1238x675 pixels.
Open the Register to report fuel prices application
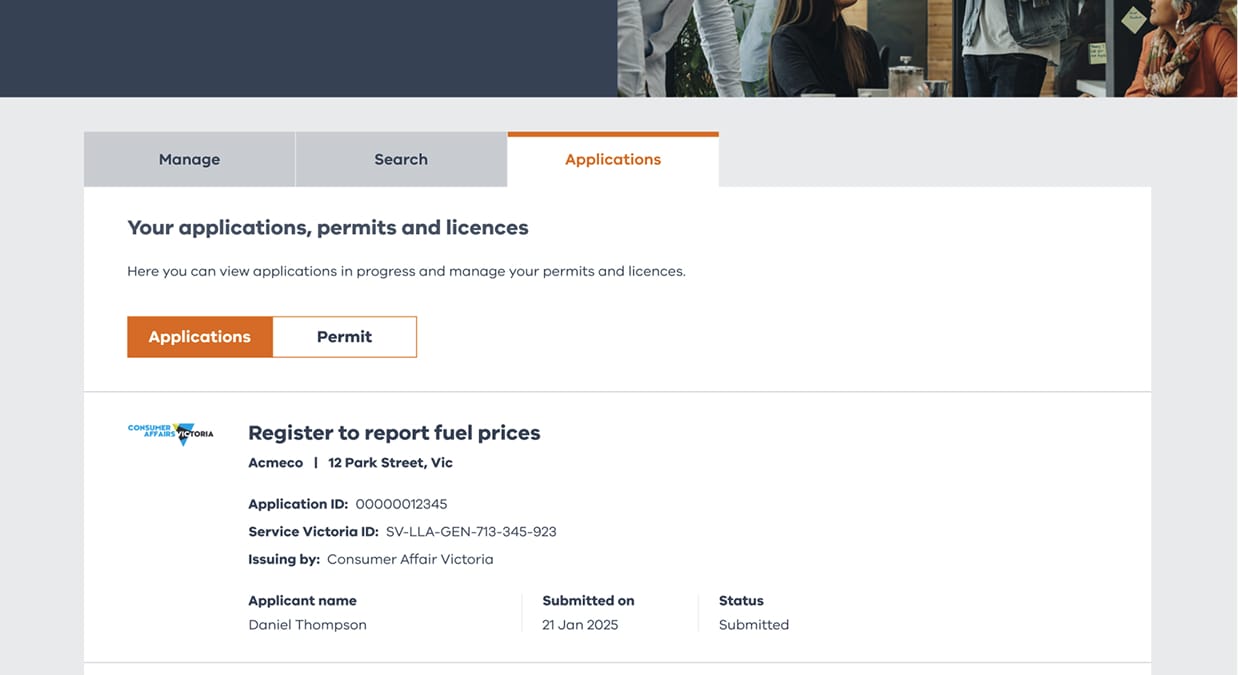[x=394, y=433]
